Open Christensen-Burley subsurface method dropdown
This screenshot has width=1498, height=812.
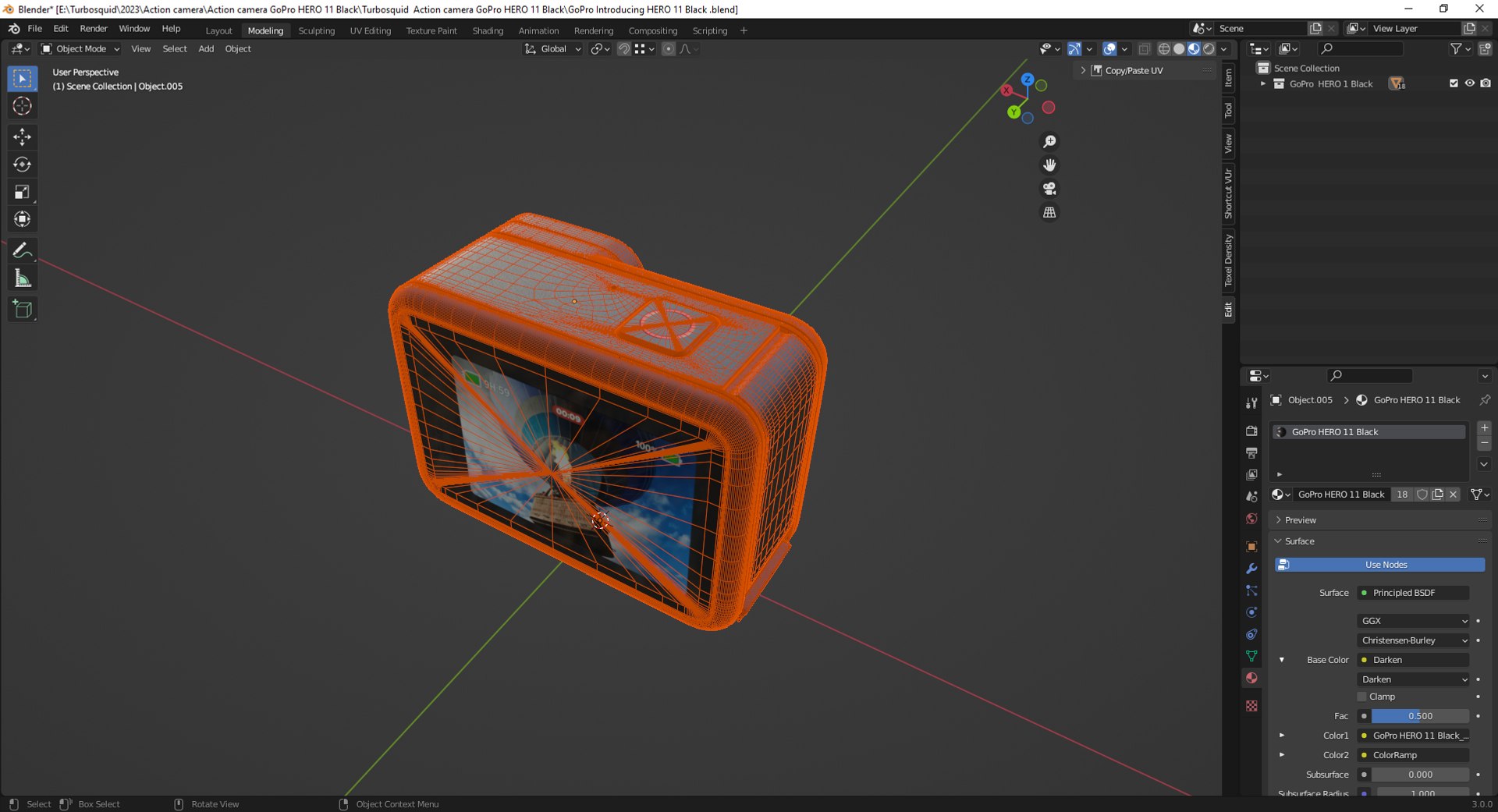[x=1413, y=640]
